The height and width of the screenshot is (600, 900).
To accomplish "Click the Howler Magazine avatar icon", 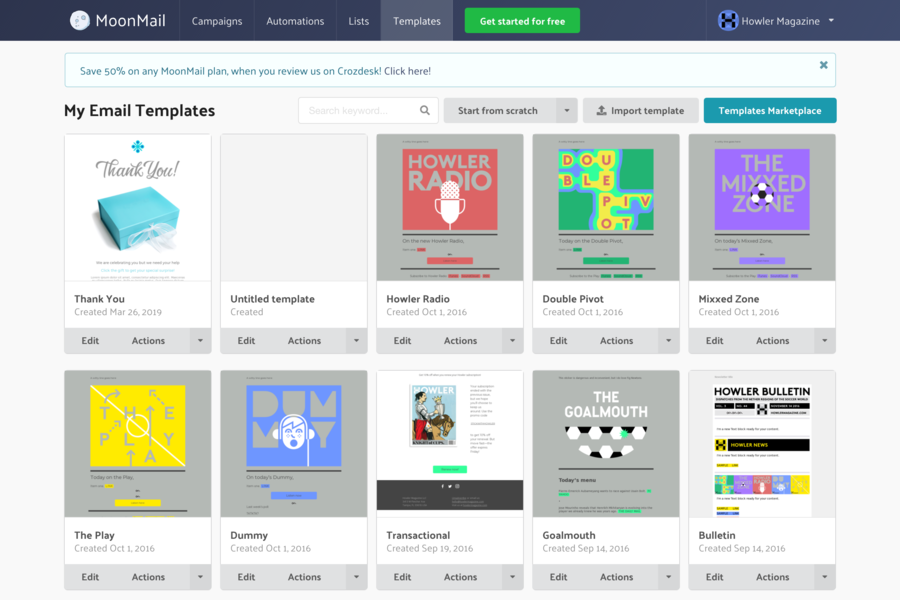I will [x=728, y=20].
